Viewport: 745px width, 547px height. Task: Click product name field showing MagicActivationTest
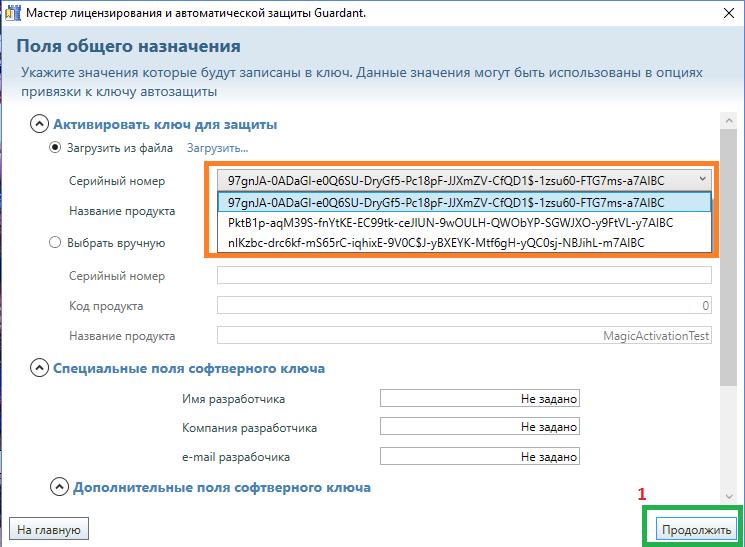pyautogui.click(x=464, y=336)
